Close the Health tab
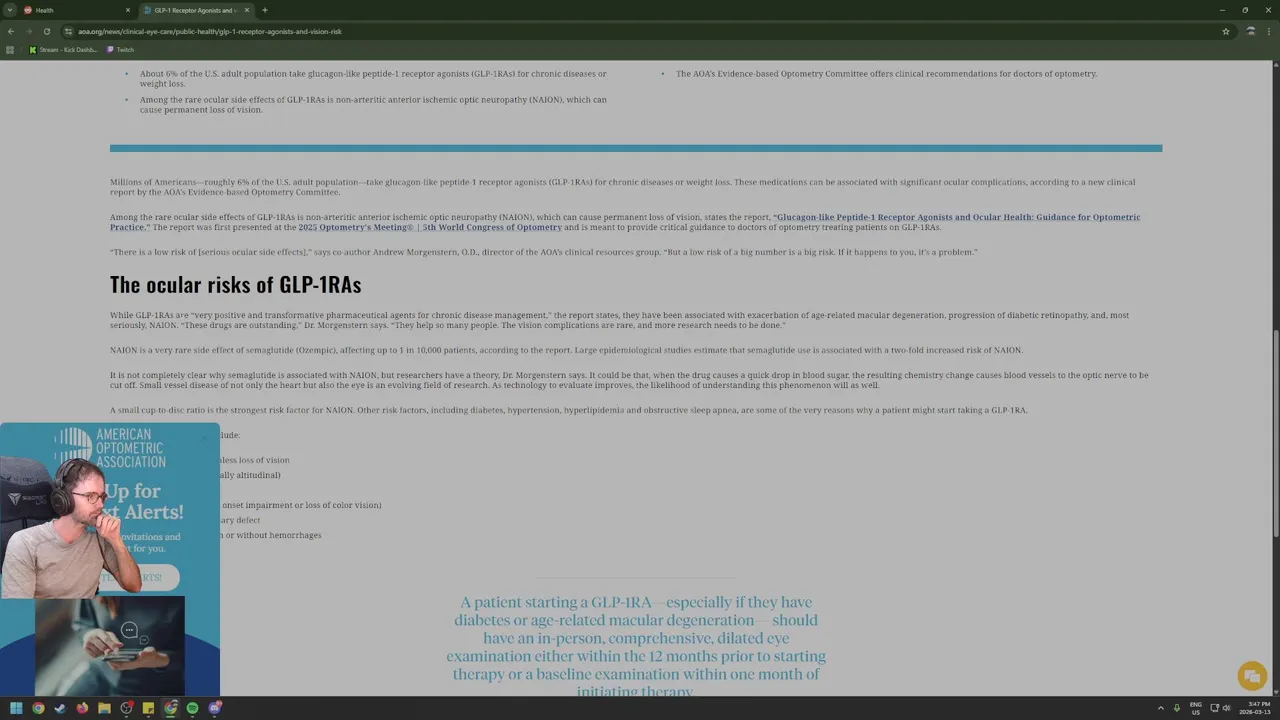Screen dimensions: 1280x720 [128, 10]
